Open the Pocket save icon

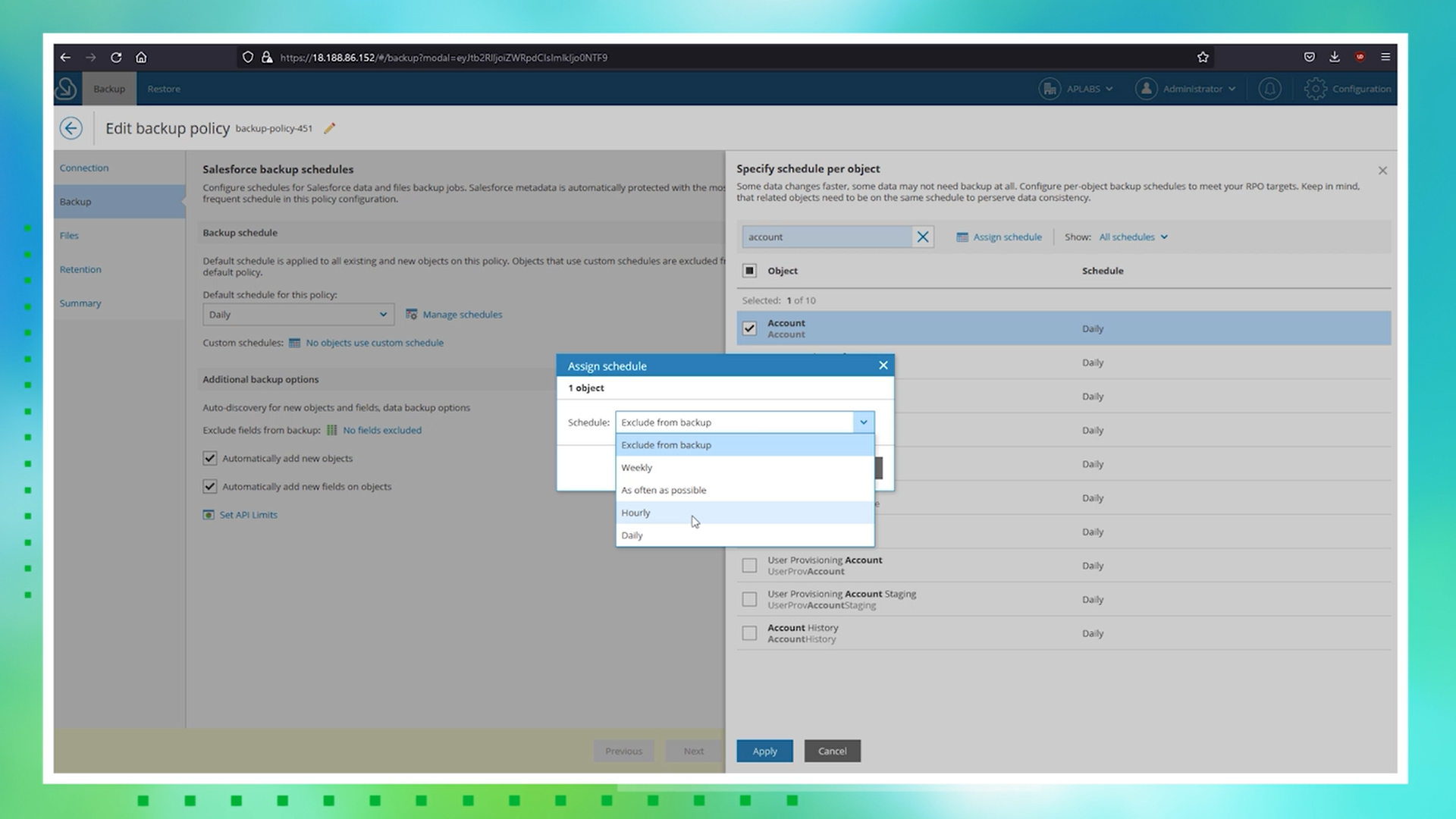[x=1310, y=57]
